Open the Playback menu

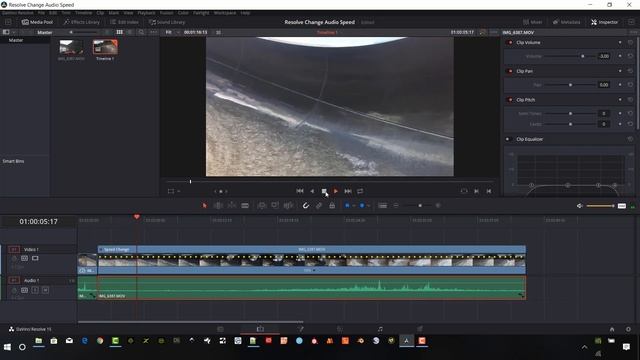pos(146,13)
